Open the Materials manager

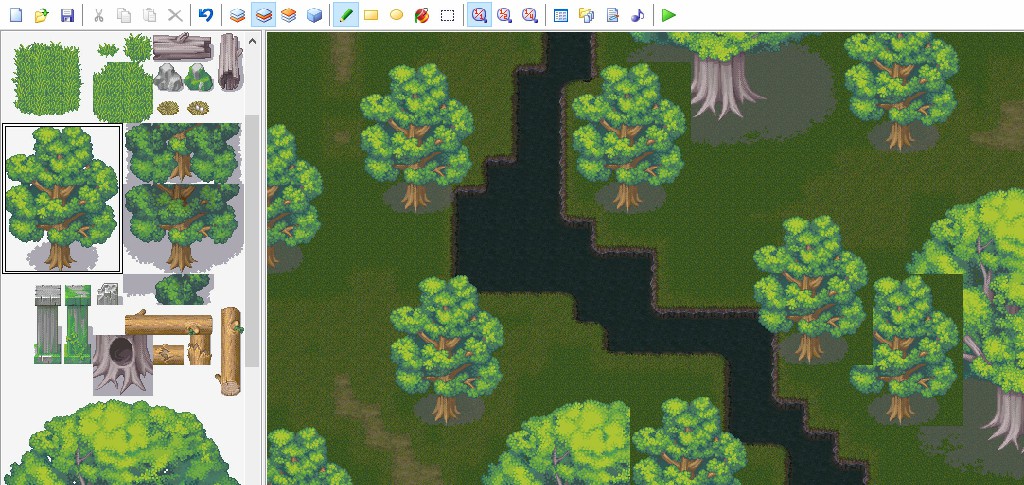click(x=586, y=15)
